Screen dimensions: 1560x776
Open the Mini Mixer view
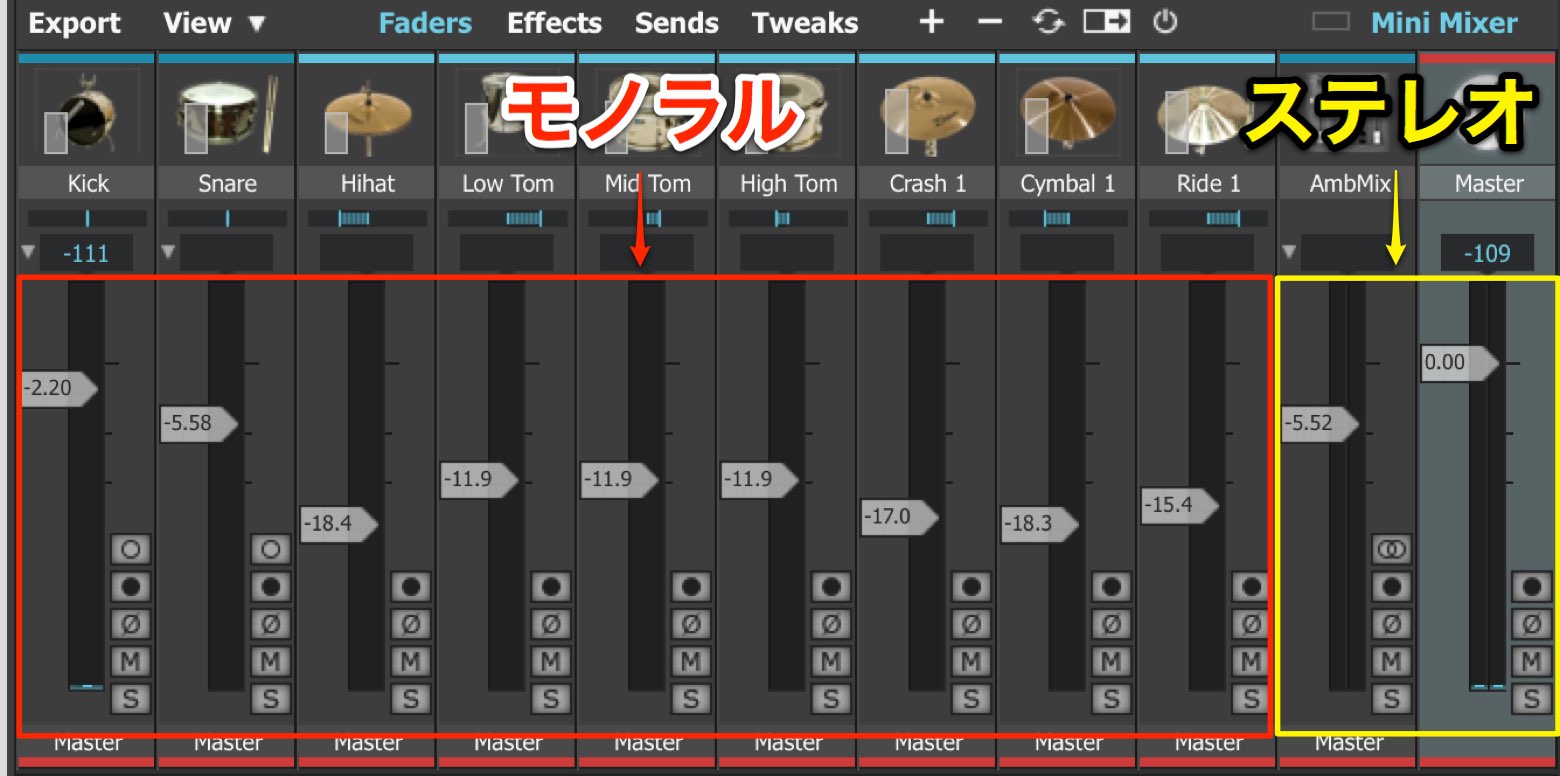click(1444, 22)
